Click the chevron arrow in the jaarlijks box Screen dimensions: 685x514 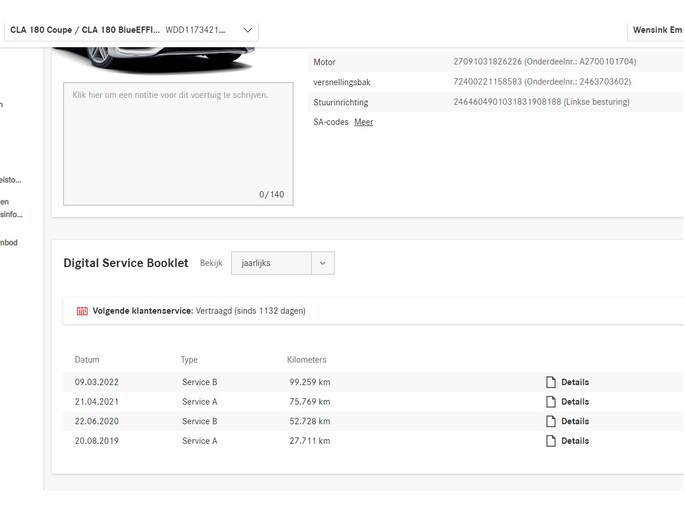(x=322, y=263)
